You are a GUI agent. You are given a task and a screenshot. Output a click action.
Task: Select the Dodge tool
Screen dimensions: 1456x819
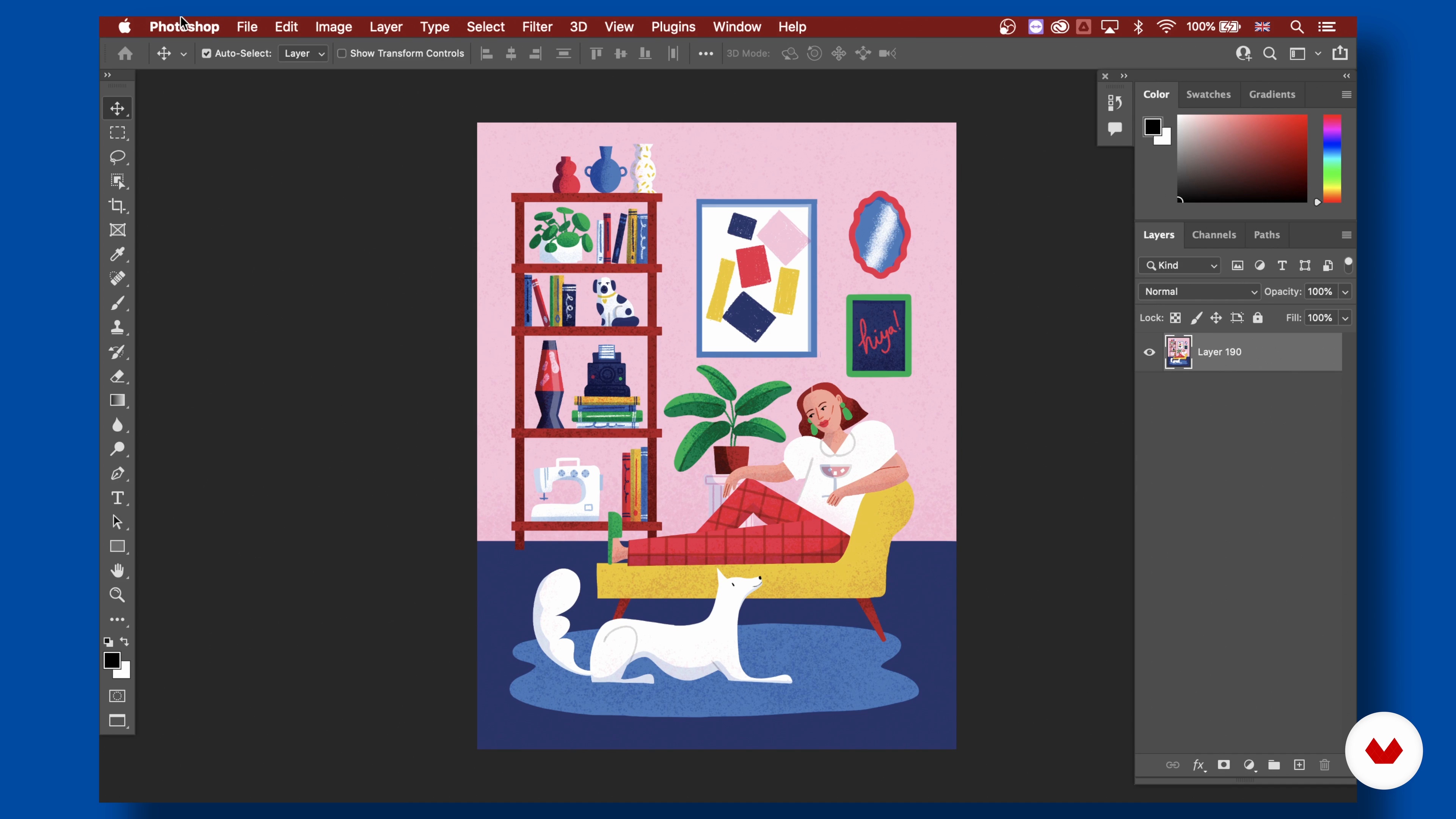click(x=118, y=449)
